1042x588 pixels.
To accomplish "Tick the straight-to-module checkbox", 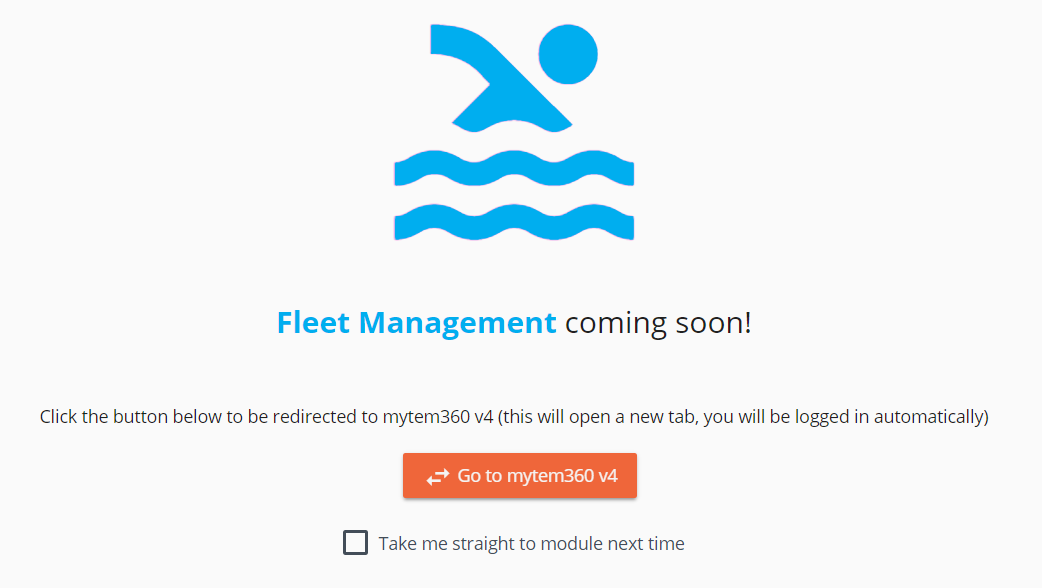I will (355, 543).
